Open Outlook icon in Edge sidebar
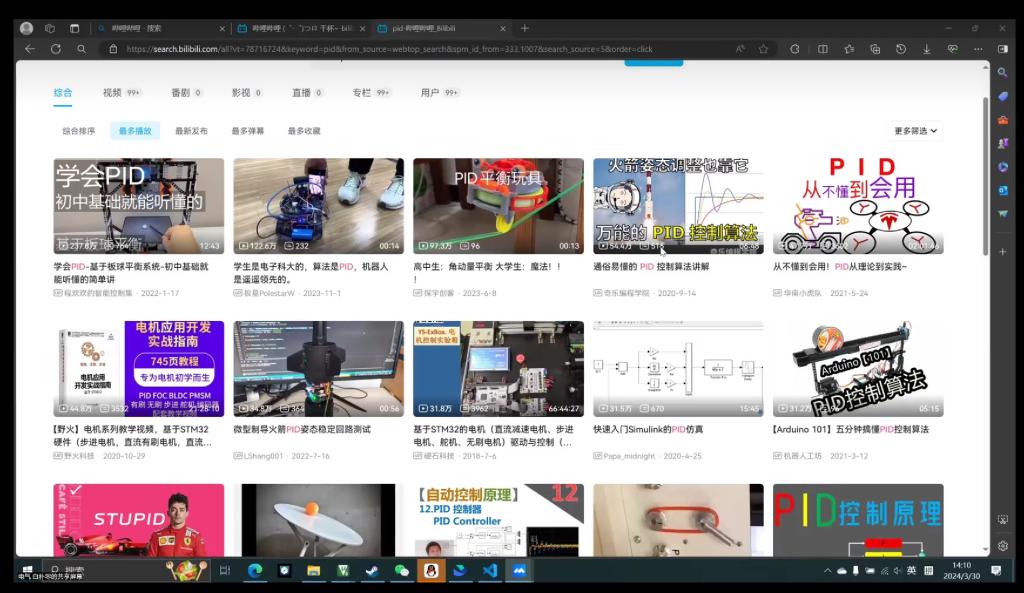Image resolution: width=1024 pixels, height=593 pixels. (x=1002, y=190)
